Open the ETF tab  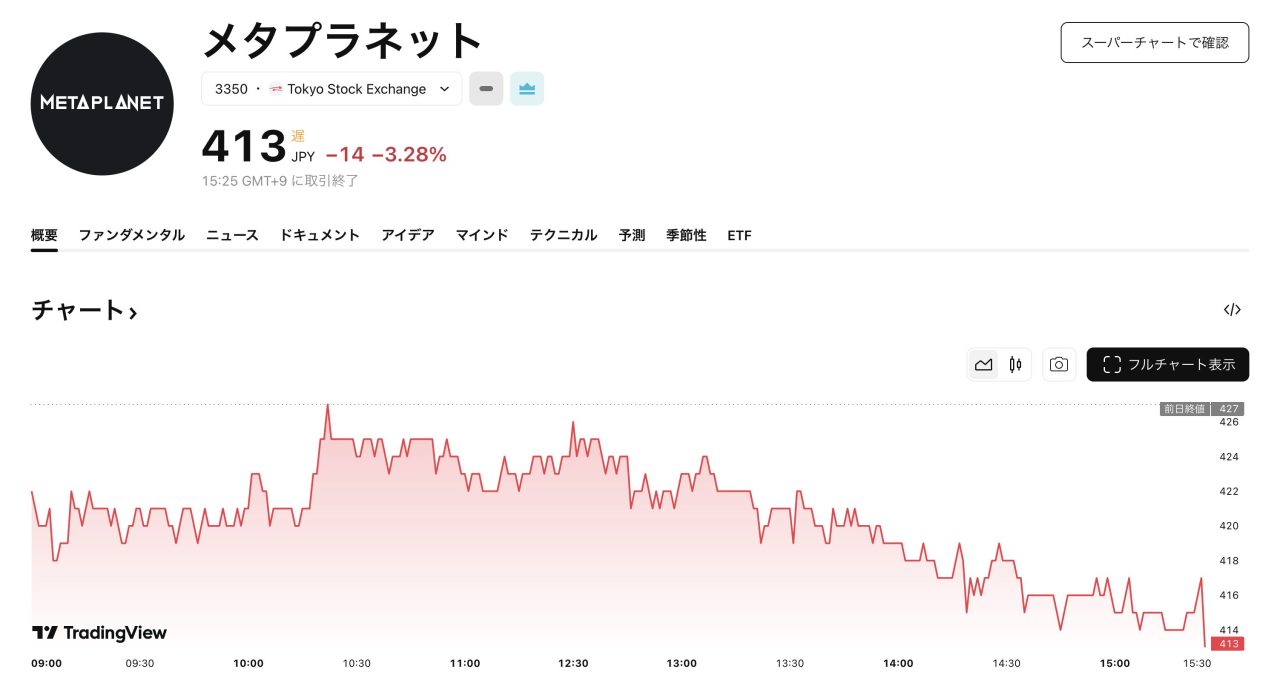[739, 235]
